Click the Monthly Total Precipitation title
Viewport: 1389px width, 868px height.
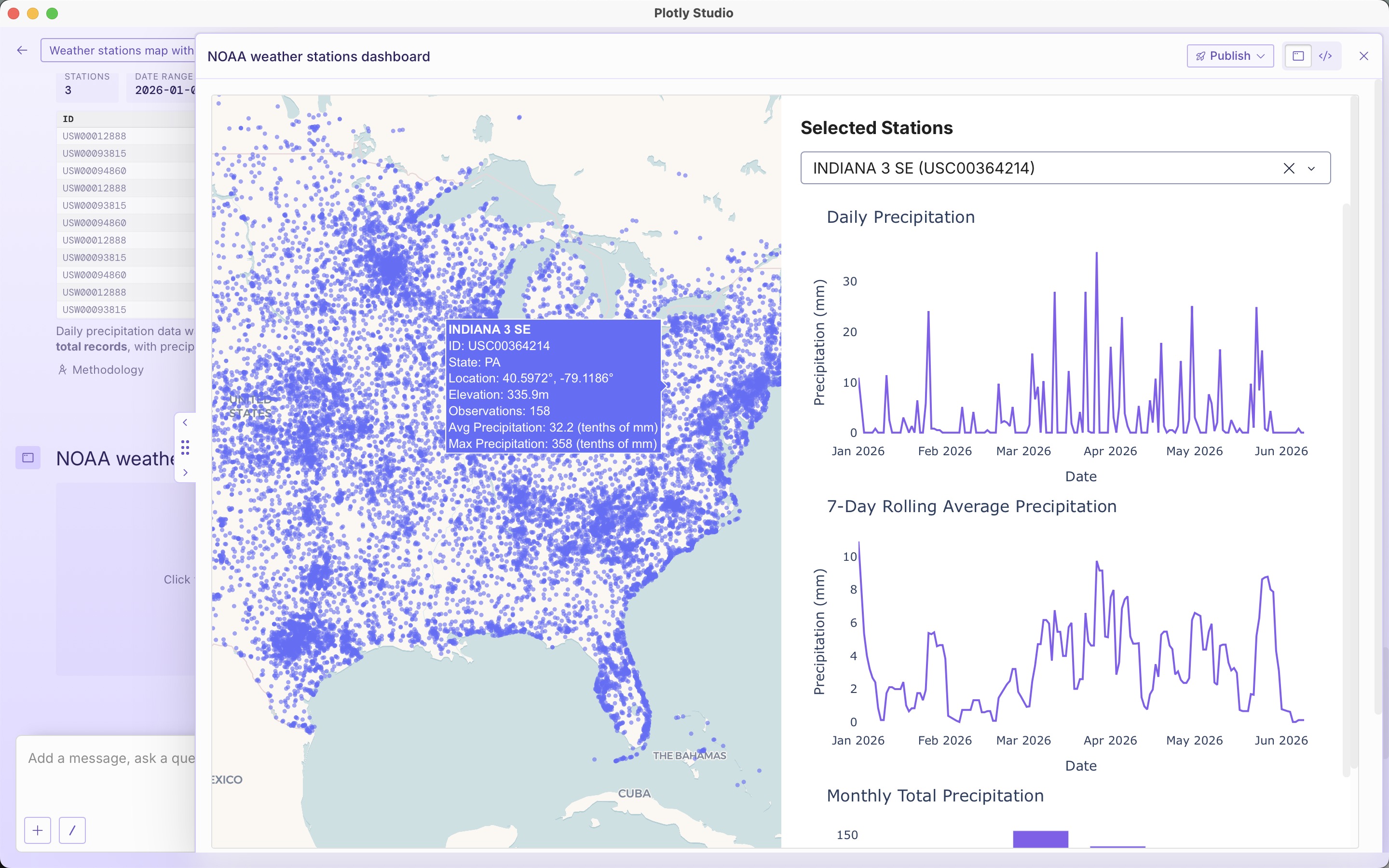pos(935,796)
